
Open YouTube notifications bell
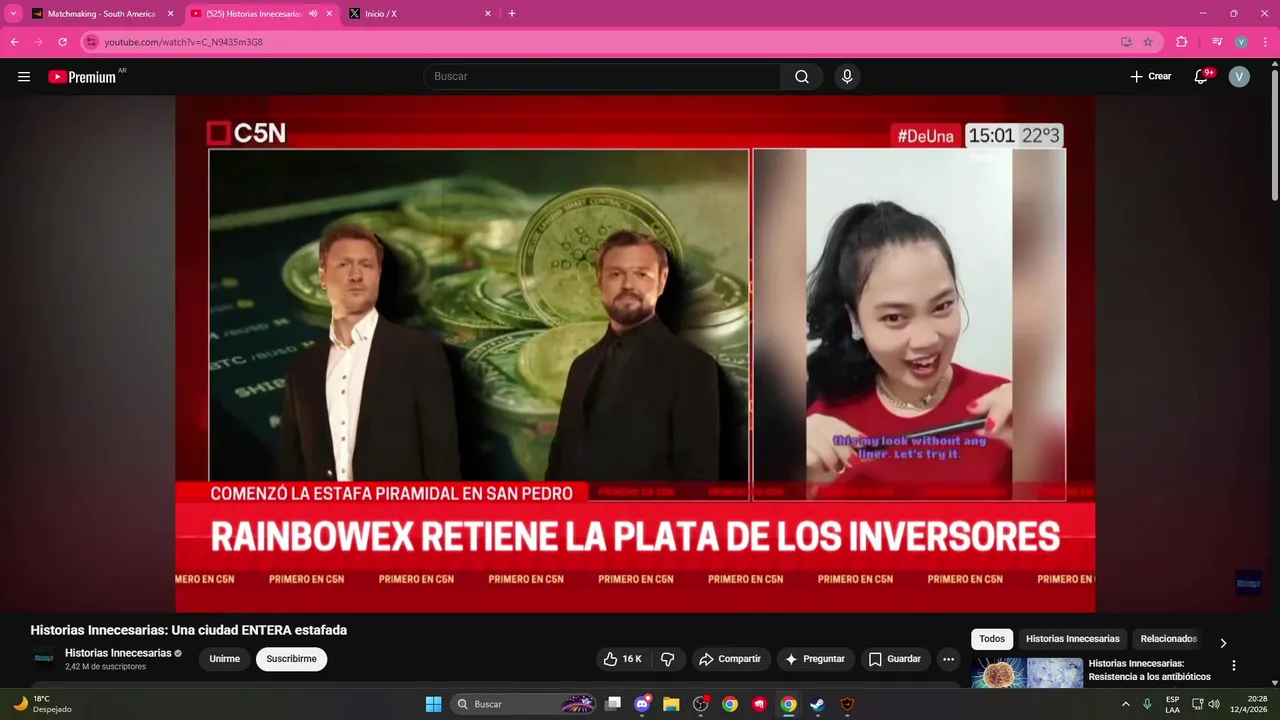[x=1201, y=76]
